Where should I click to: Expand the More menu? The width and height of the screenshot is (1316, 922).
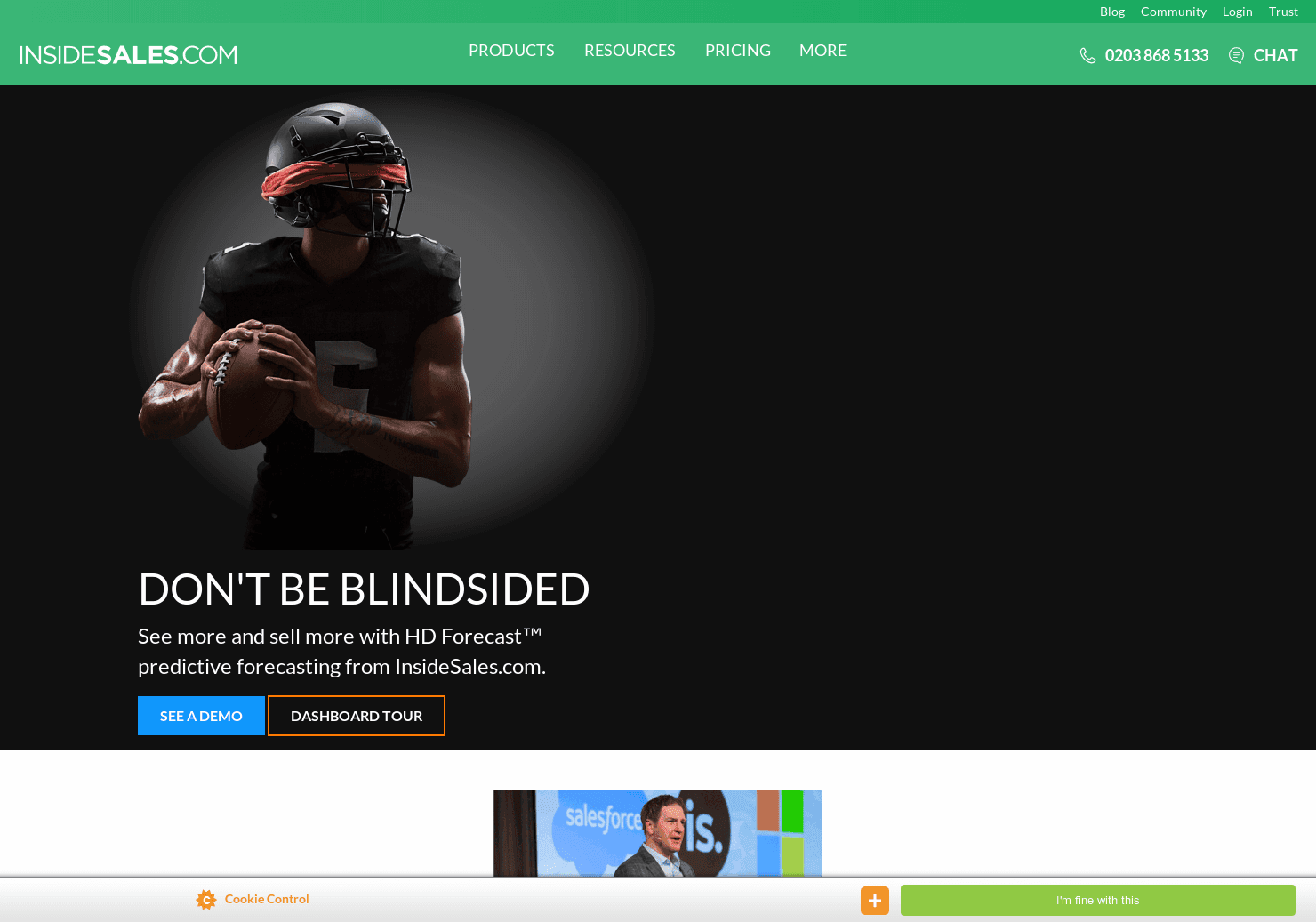[x=822, y=51]
